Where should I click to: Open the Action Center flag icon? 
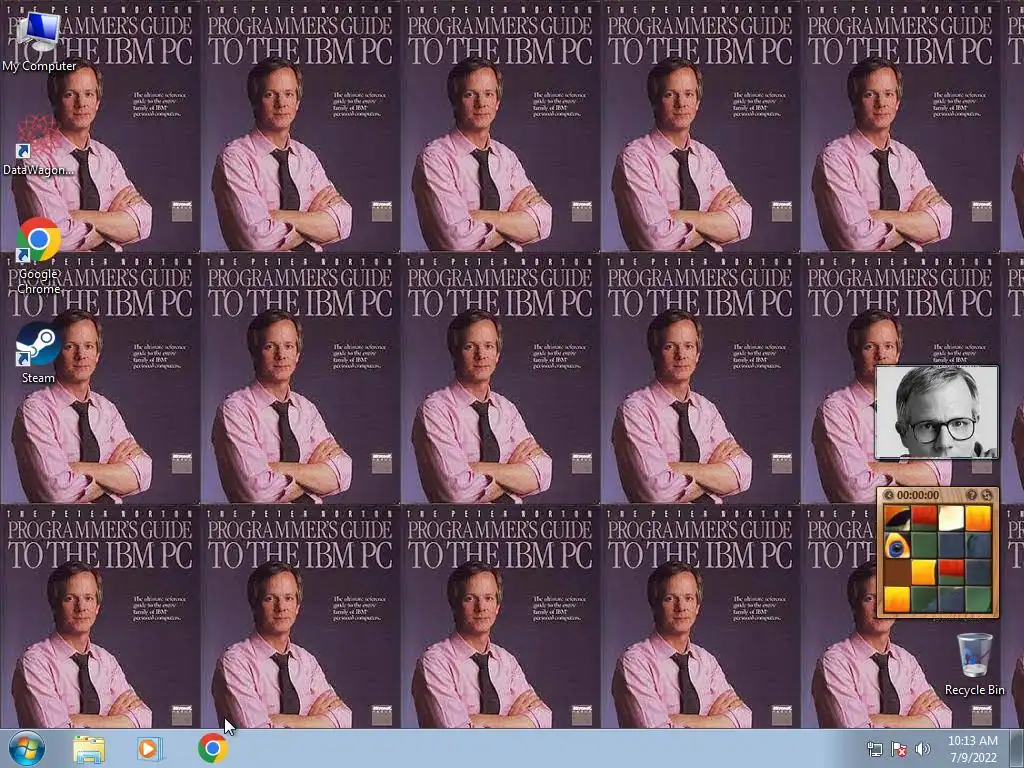[899, 749]
